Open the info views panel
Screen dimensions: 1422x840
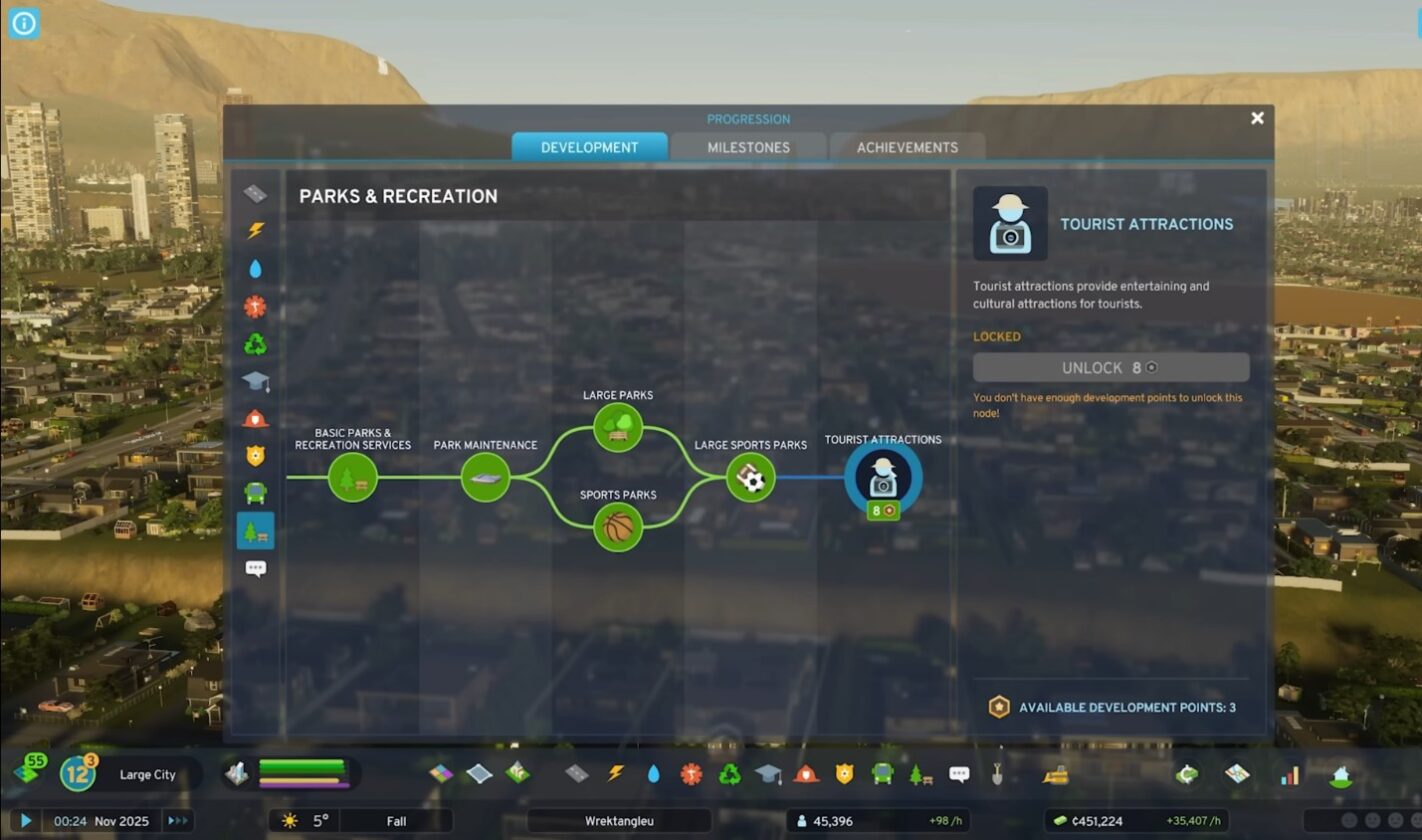pos(23,23)
